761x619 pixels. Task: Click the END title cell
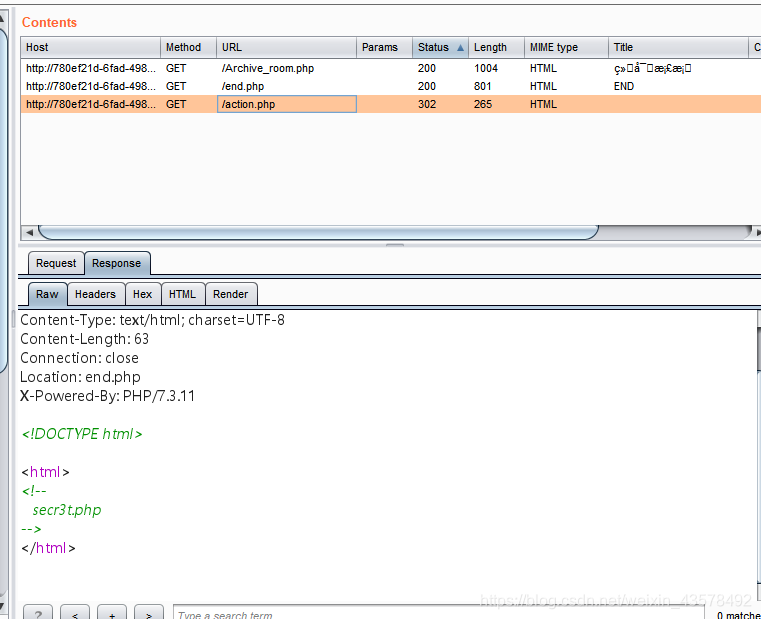[678, 86]
